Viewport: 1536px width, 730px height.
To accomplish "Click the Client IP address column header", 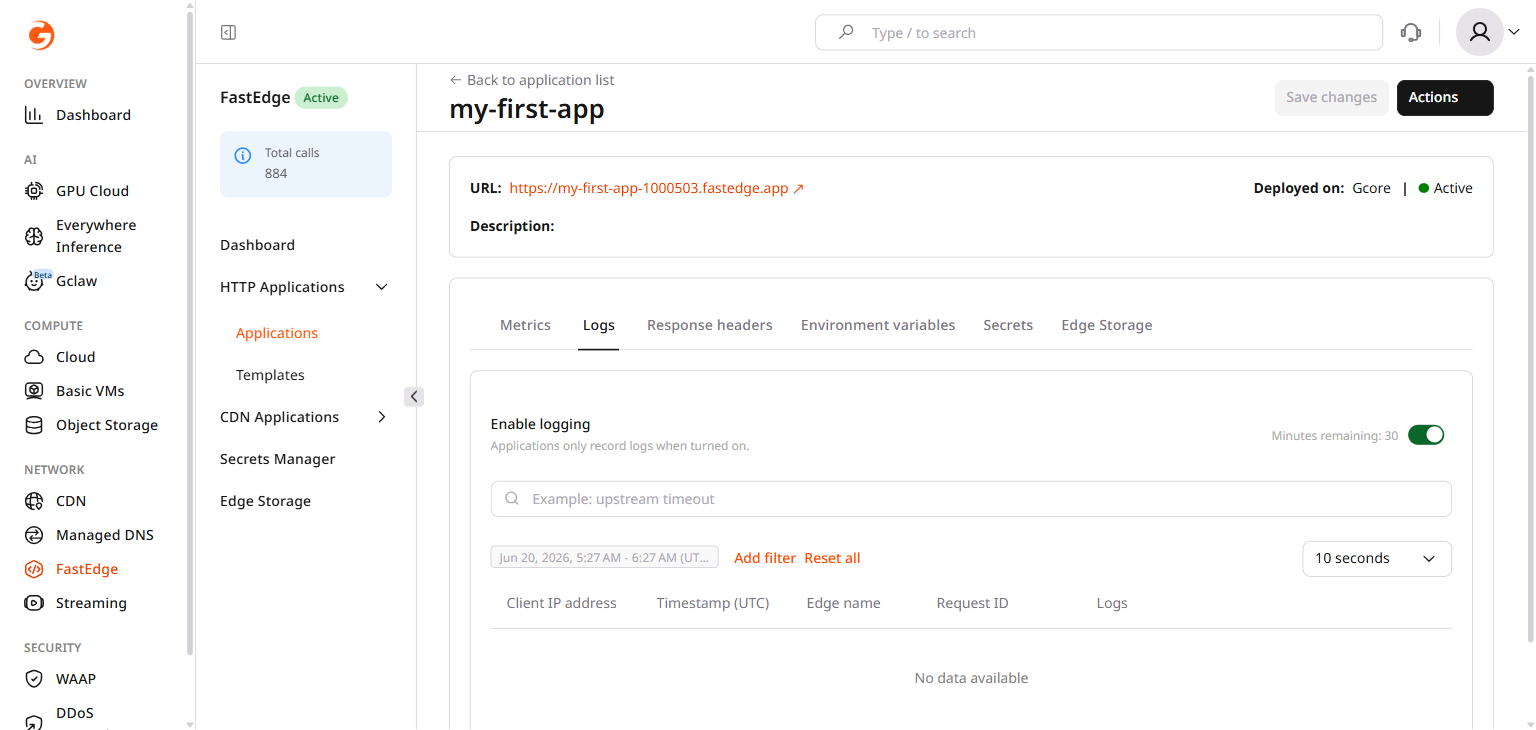I will [562, 603].
